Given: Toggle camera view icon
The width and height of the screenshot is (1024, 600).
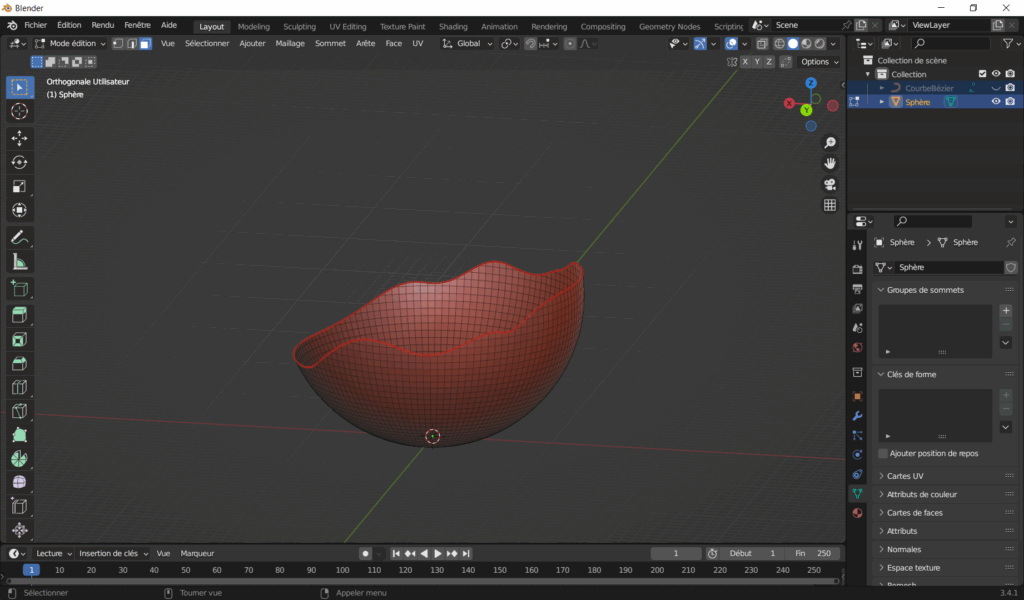Looking at the screenshot, I should [830, 184].
